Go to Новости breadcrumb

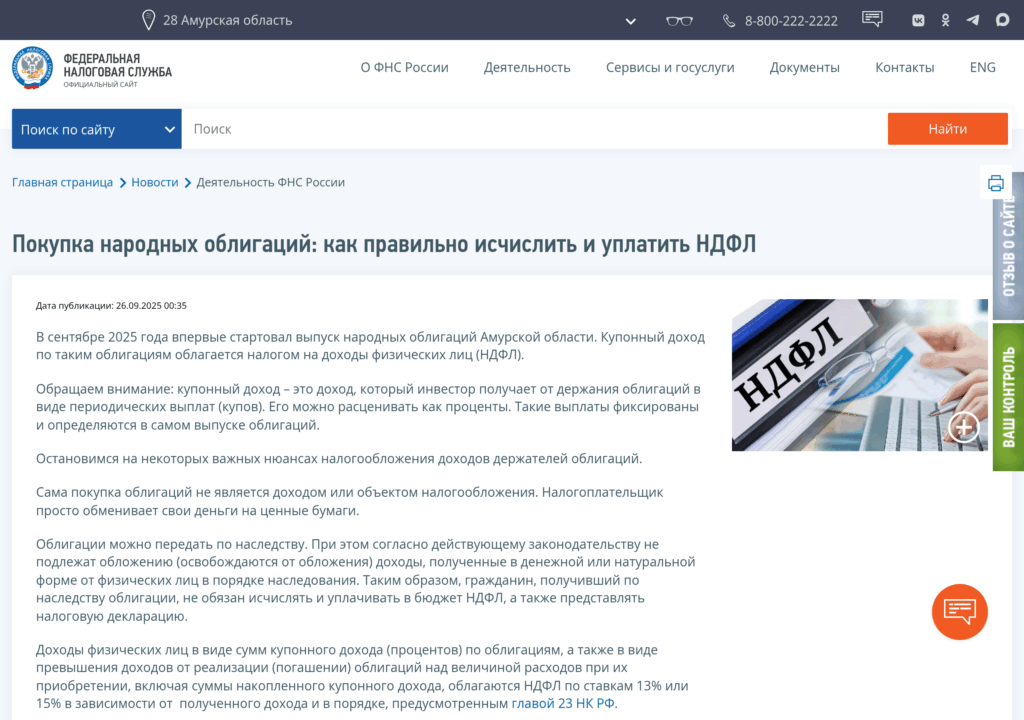tap(155, 182)
